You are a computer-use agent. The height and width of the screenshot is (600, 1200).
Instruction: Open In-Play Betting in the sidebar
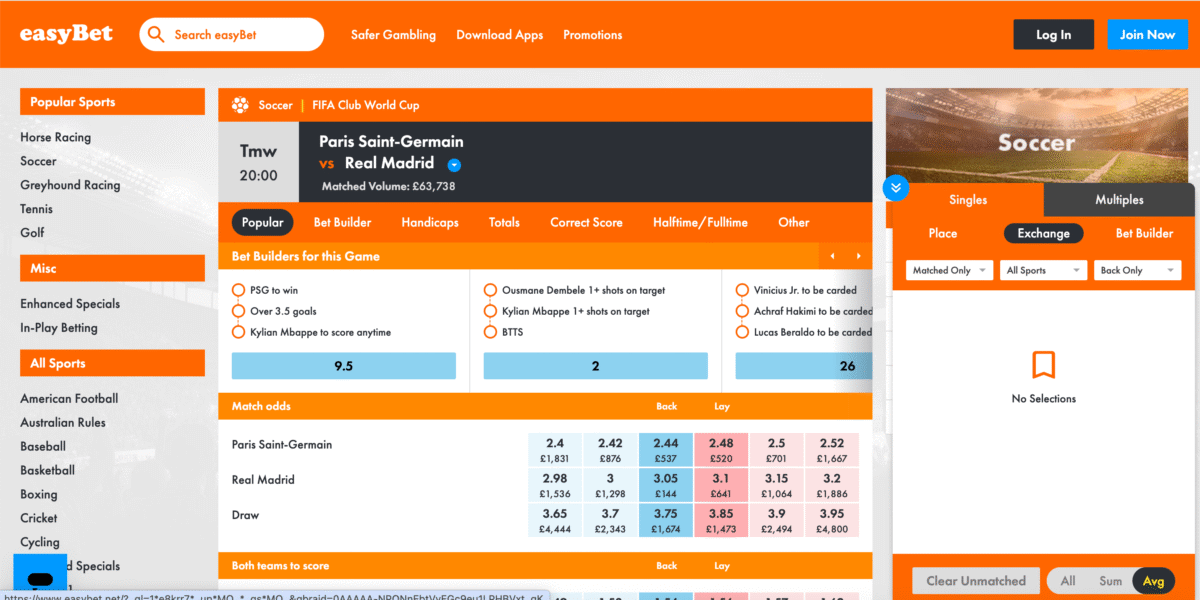coord(59,328)
